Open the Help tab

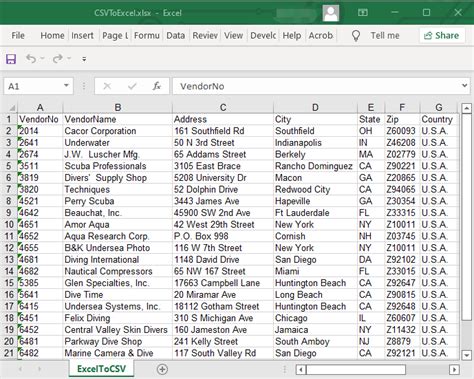click(292, 35)
